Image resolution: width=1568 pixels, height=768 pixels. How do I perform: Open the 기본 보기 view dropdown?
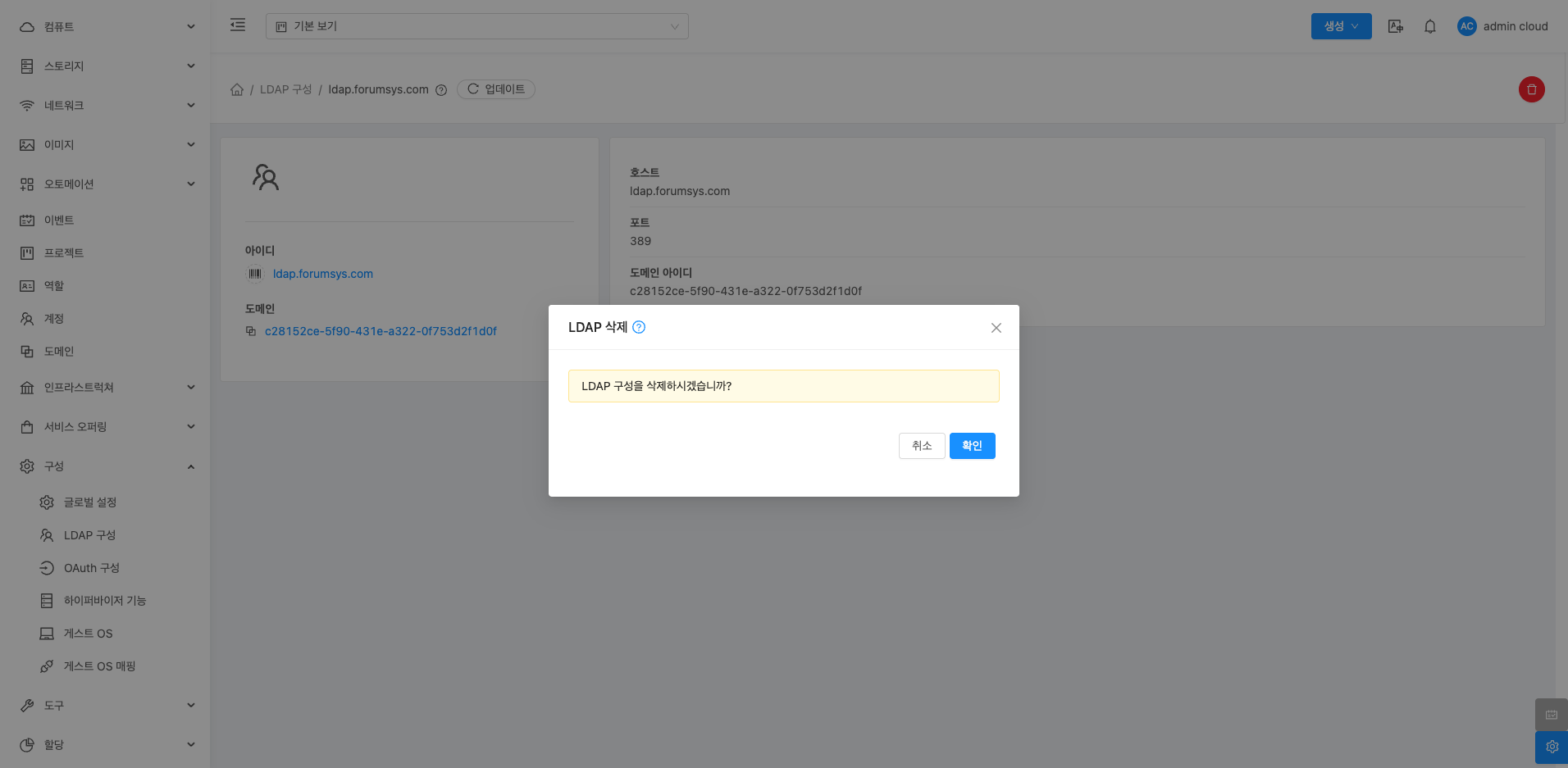click(x=476, y=26)
